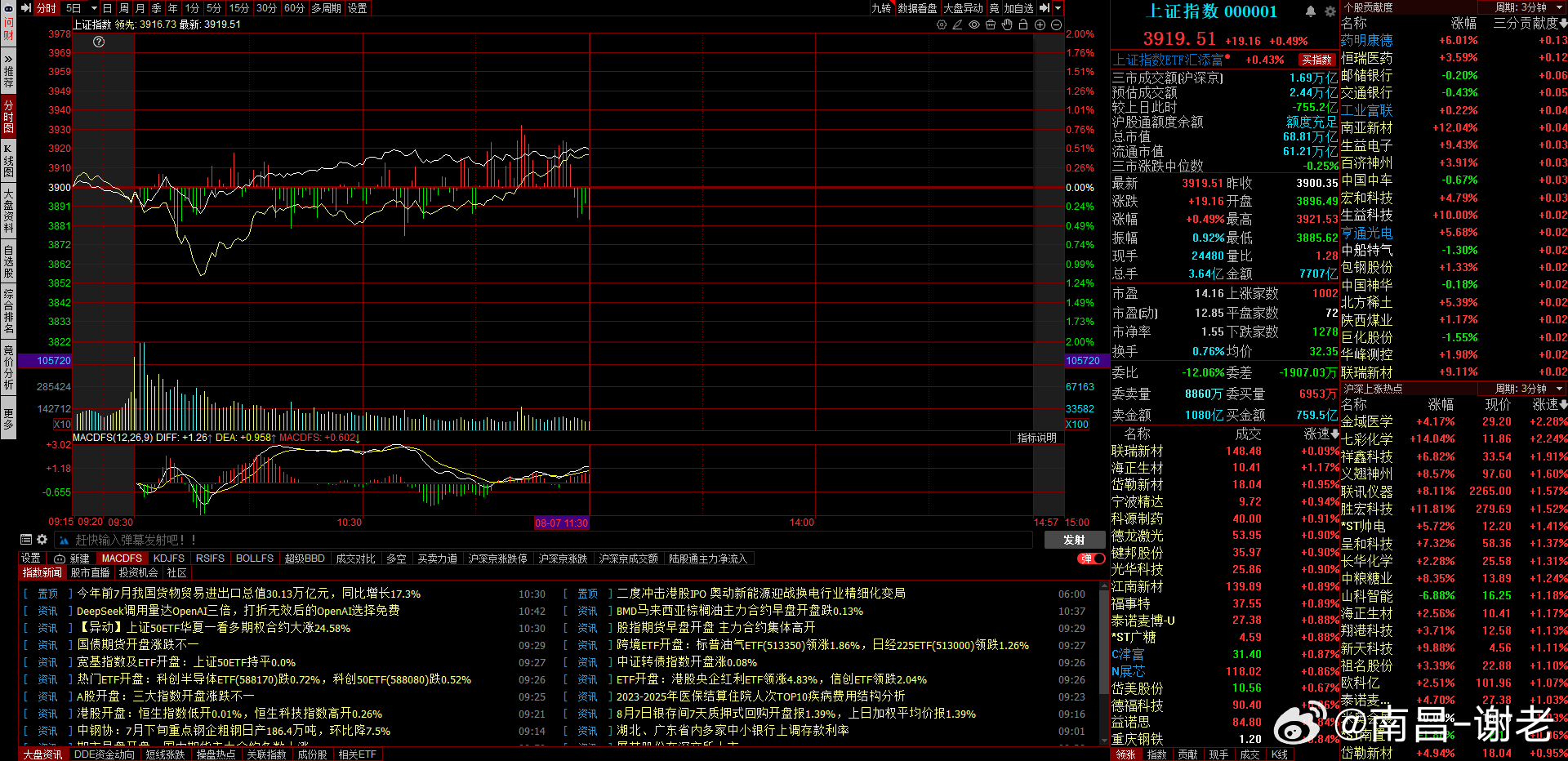
Task: Open the 大盘资料 sidebar item
Action: point(8,210)
